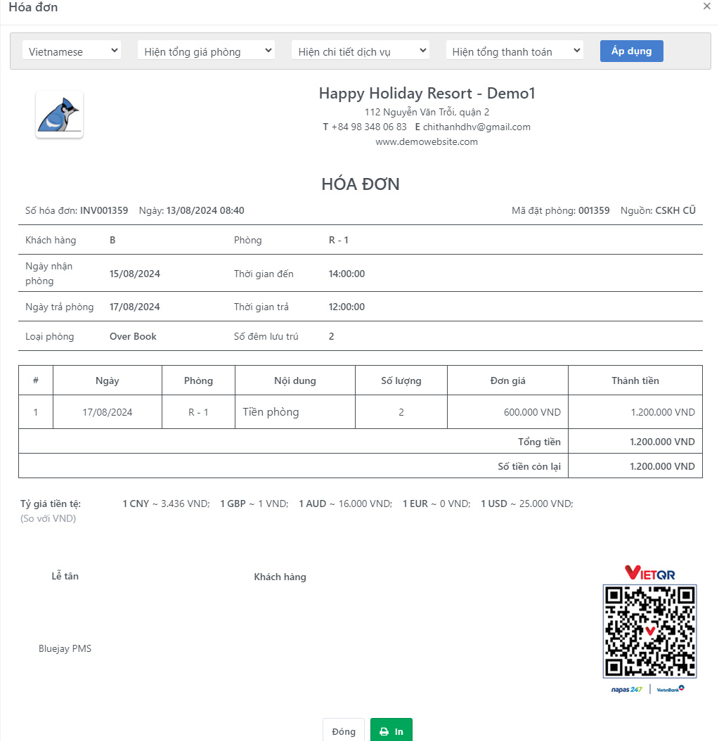Open the Vietnamese language dropdown
The image size is (718, 741).
pos(71,51)
